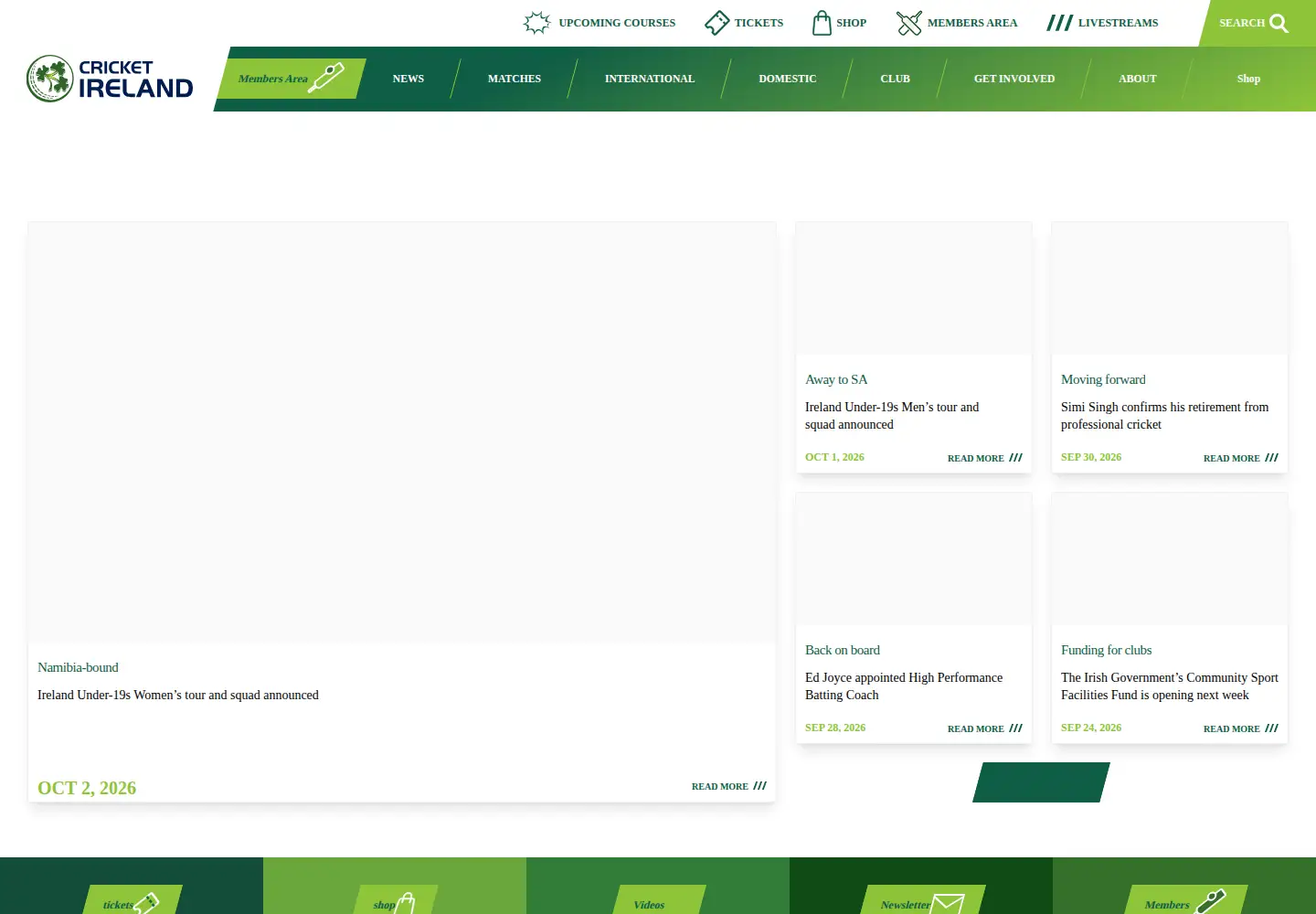The width and height of the screenshot is (1316, 914).
Task: Click the Upcoming Courses link text
Action: (617, 23)
